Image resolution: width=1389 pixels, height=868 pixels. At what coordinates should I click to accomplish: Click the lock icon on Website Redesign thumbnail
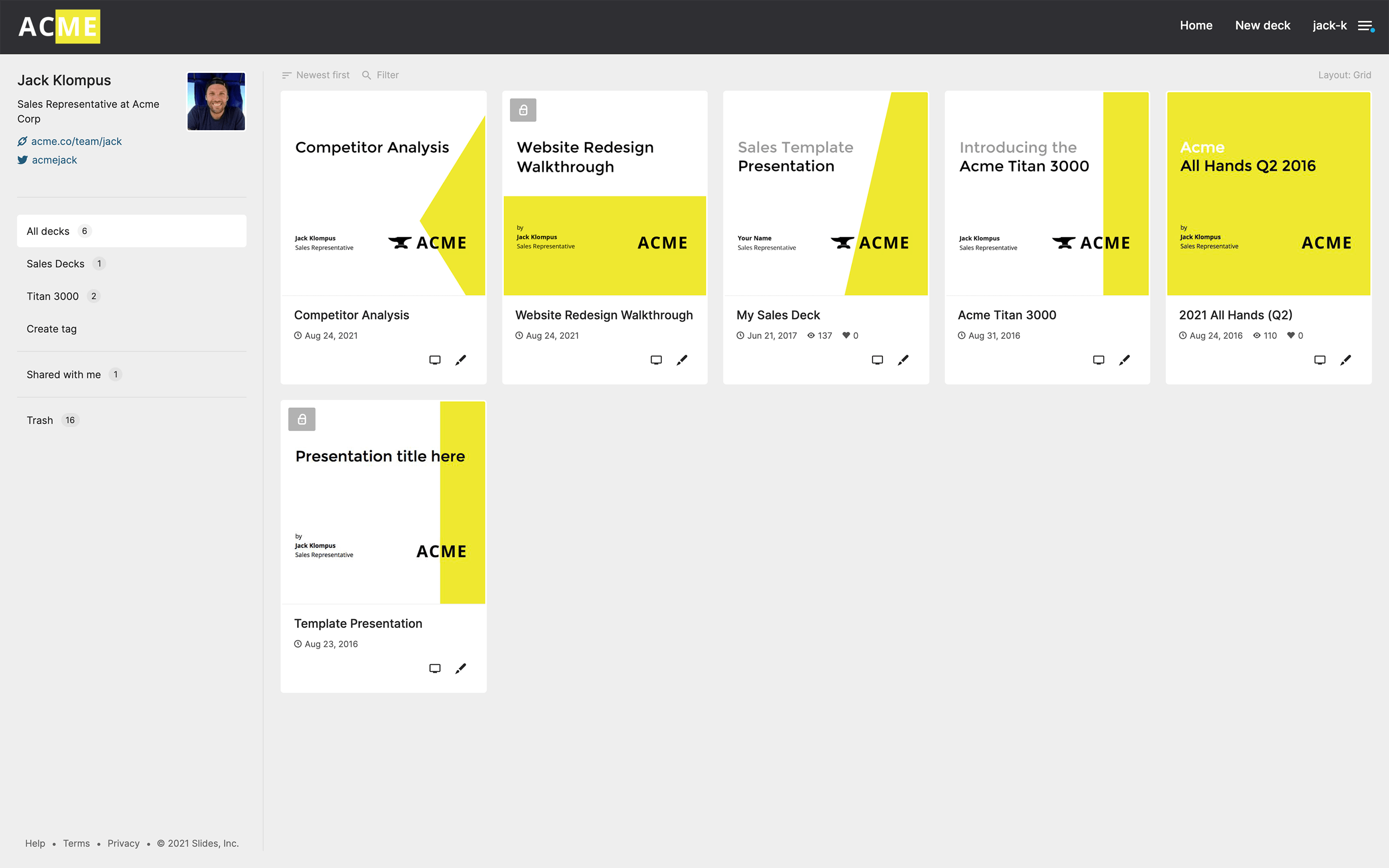(x=523, y=110)
